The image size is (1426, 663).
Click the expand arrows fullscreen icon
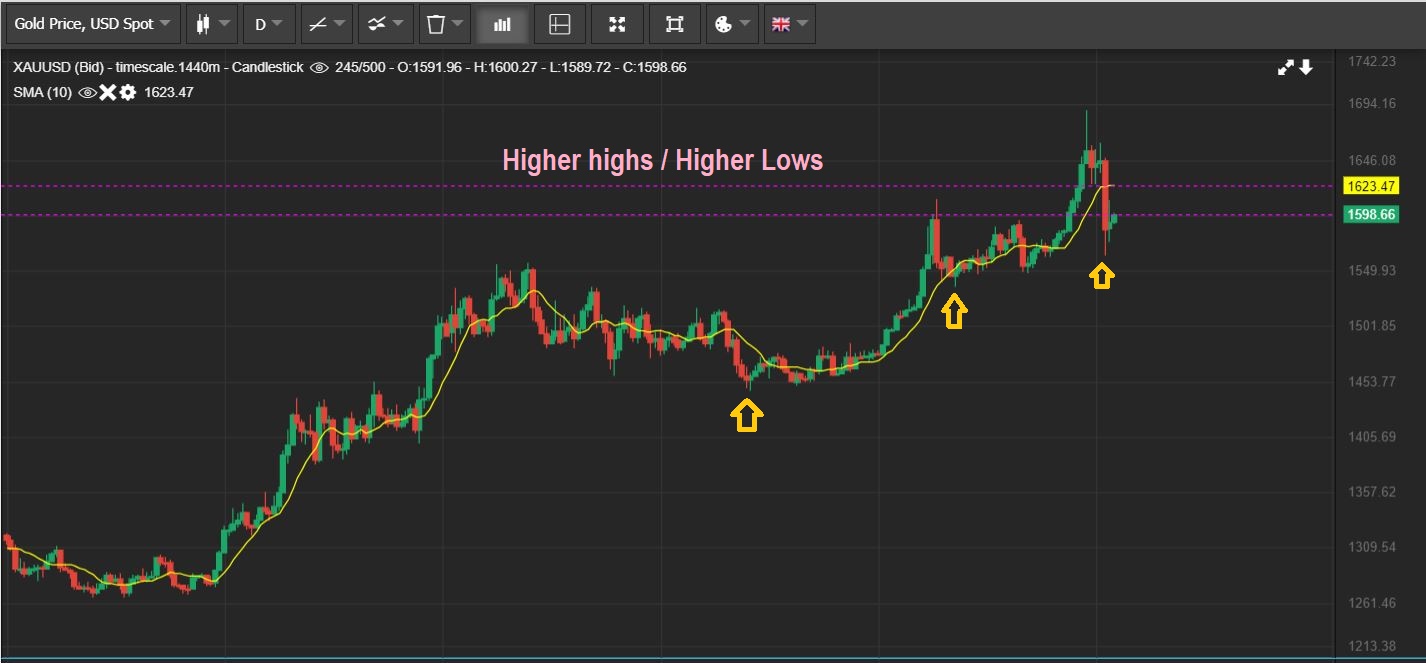tap(617, 24)
